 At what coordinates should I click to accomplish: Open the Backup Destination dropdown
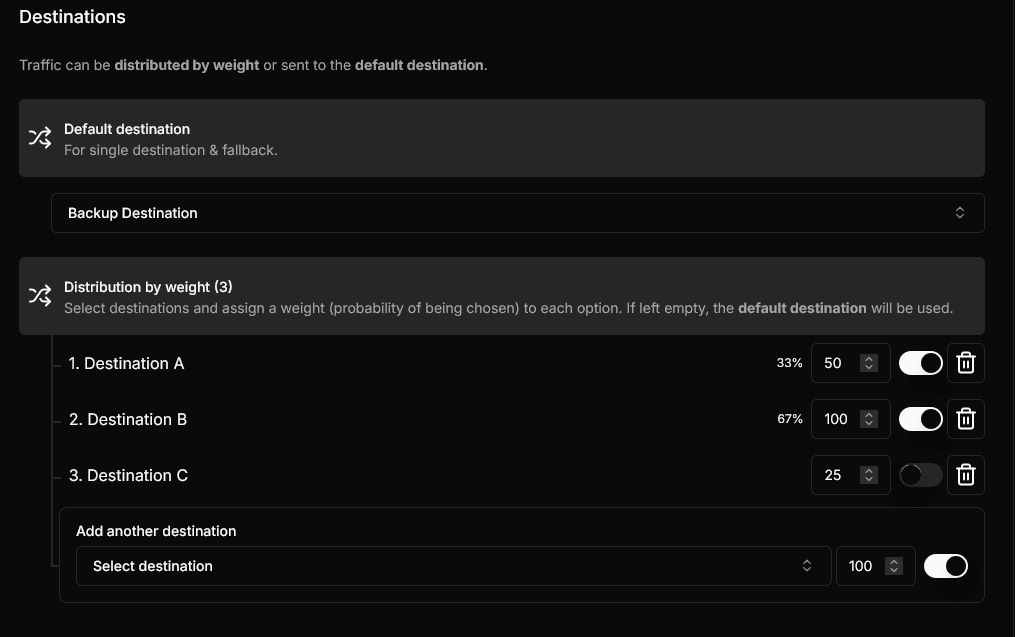coord(517,213)
